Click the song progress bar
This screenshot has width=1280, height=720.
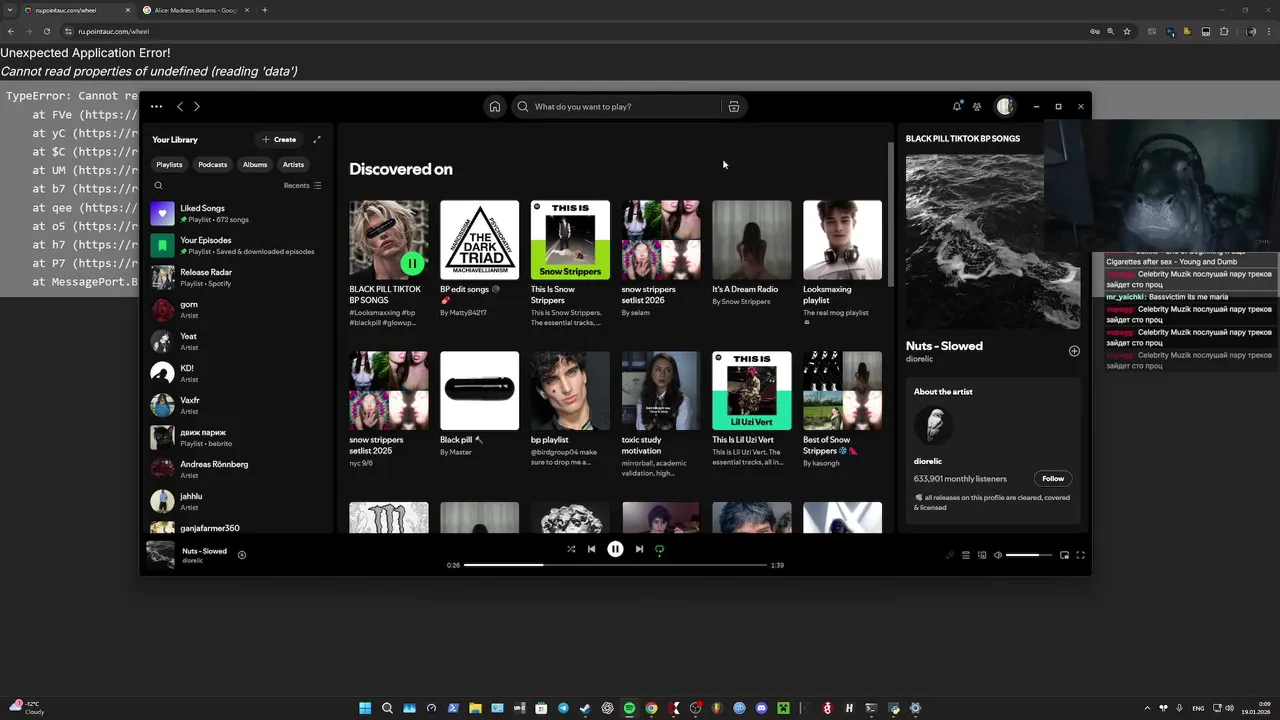pyautogui.click(x=615, y=565)
